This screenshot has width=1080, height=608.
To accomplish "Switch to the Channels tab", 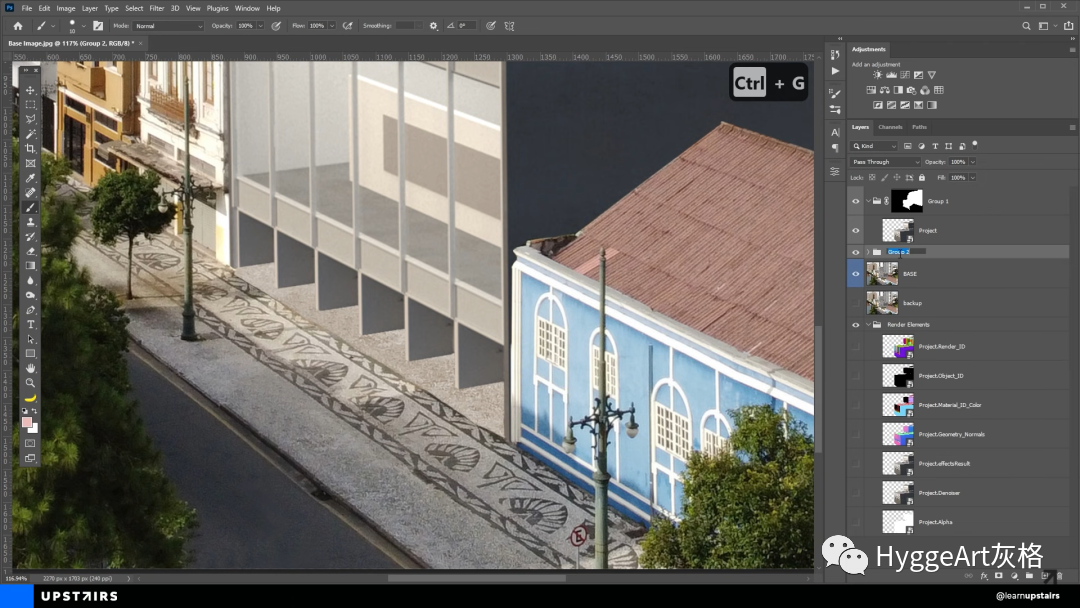I will pos(890,127).
